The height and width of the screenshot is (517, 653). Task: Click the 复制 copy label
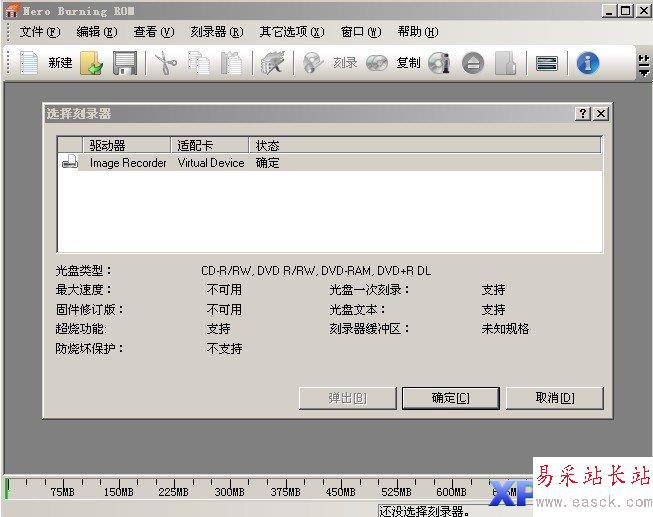click(408, 63)
